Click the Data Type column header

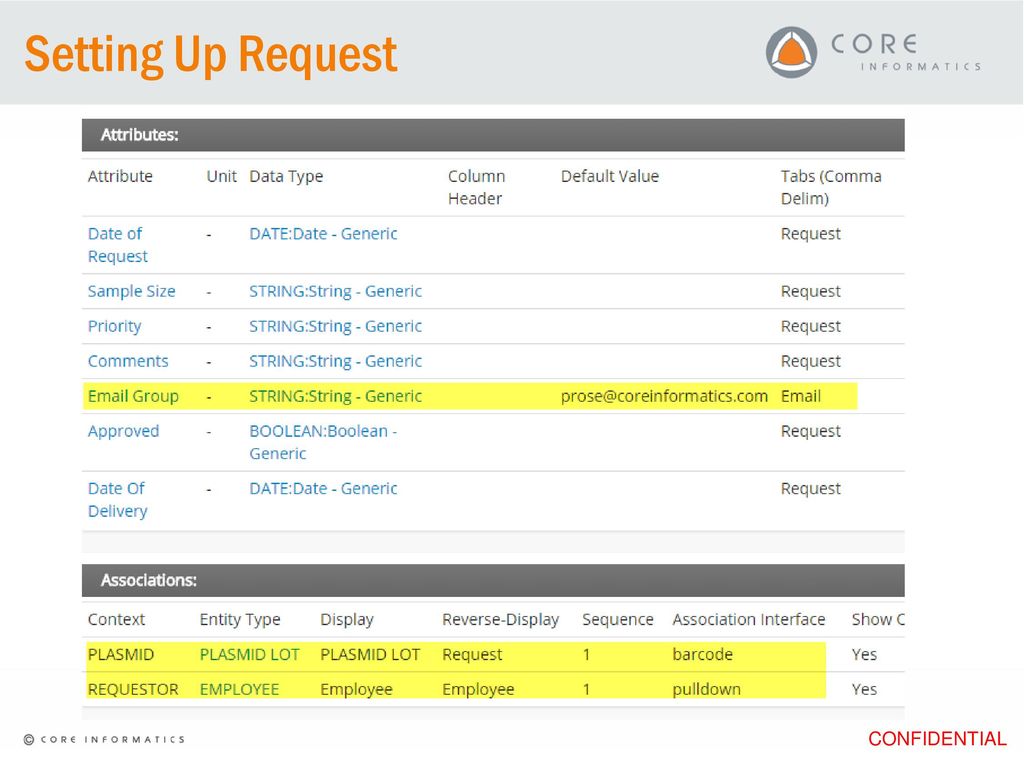[286, 176]
